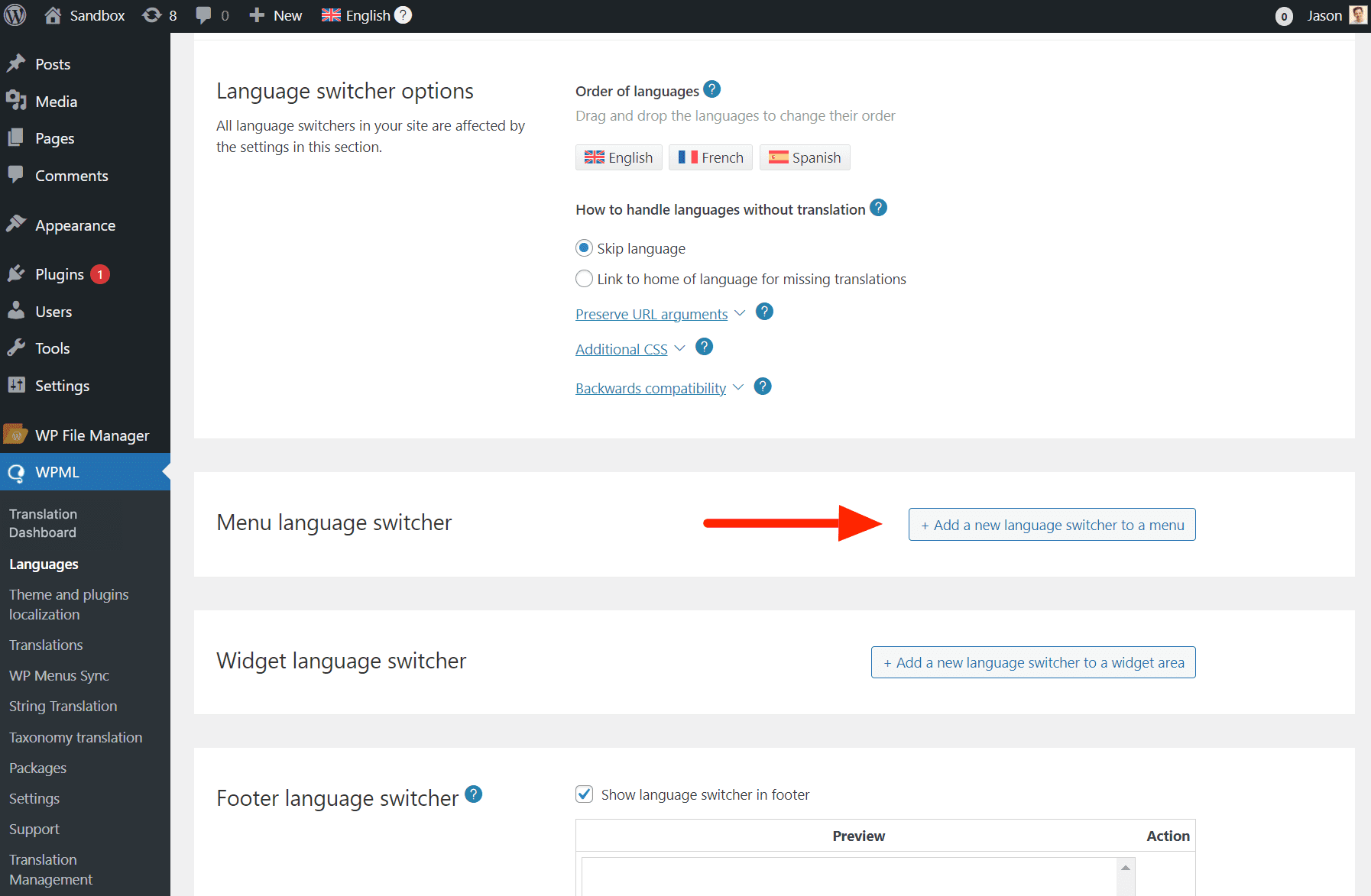
Task: Select the French language chip
Action: (711, 157)
